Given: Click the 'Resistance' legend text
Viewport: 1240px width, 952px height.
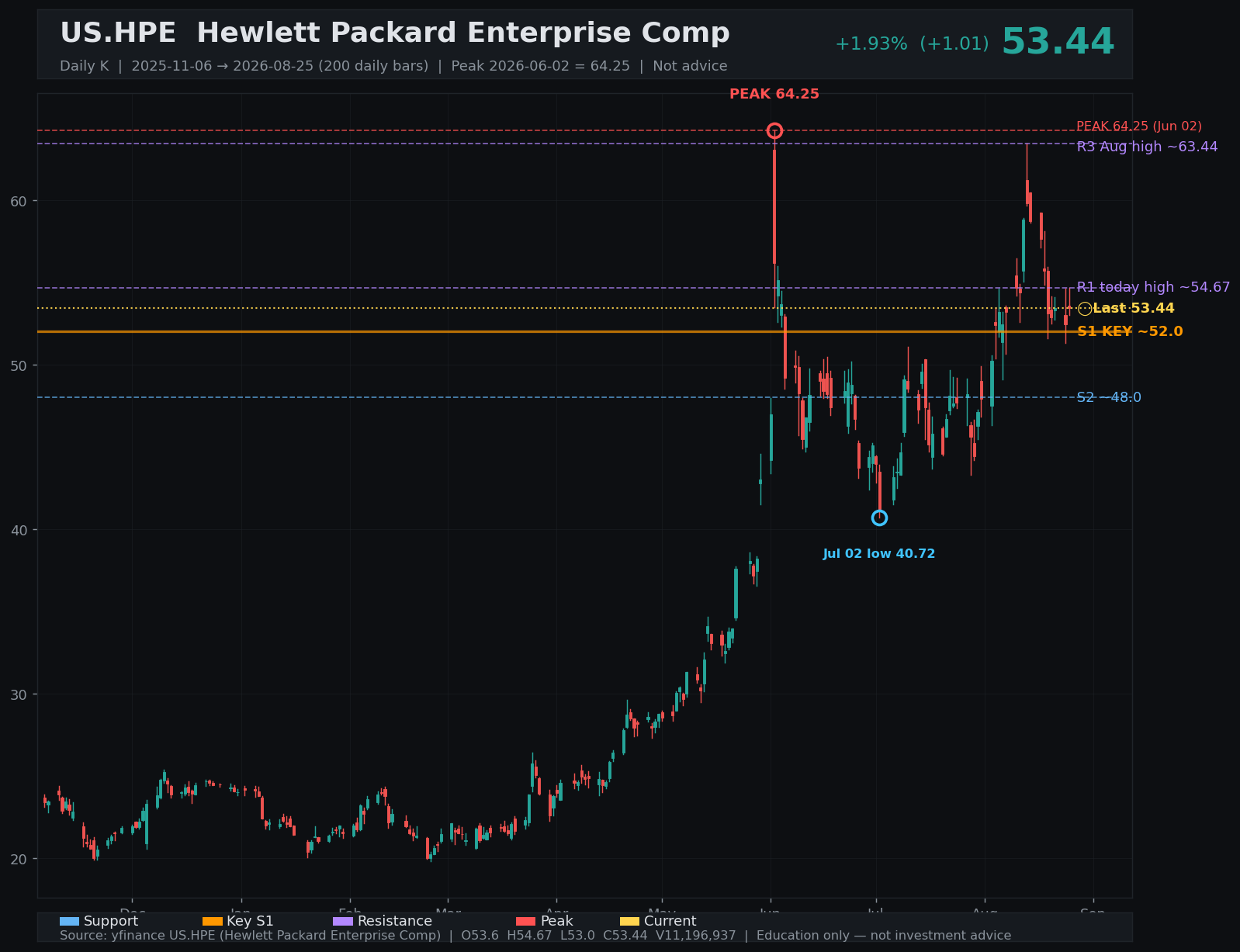Looking at the screenshot, I should (394, 922).
